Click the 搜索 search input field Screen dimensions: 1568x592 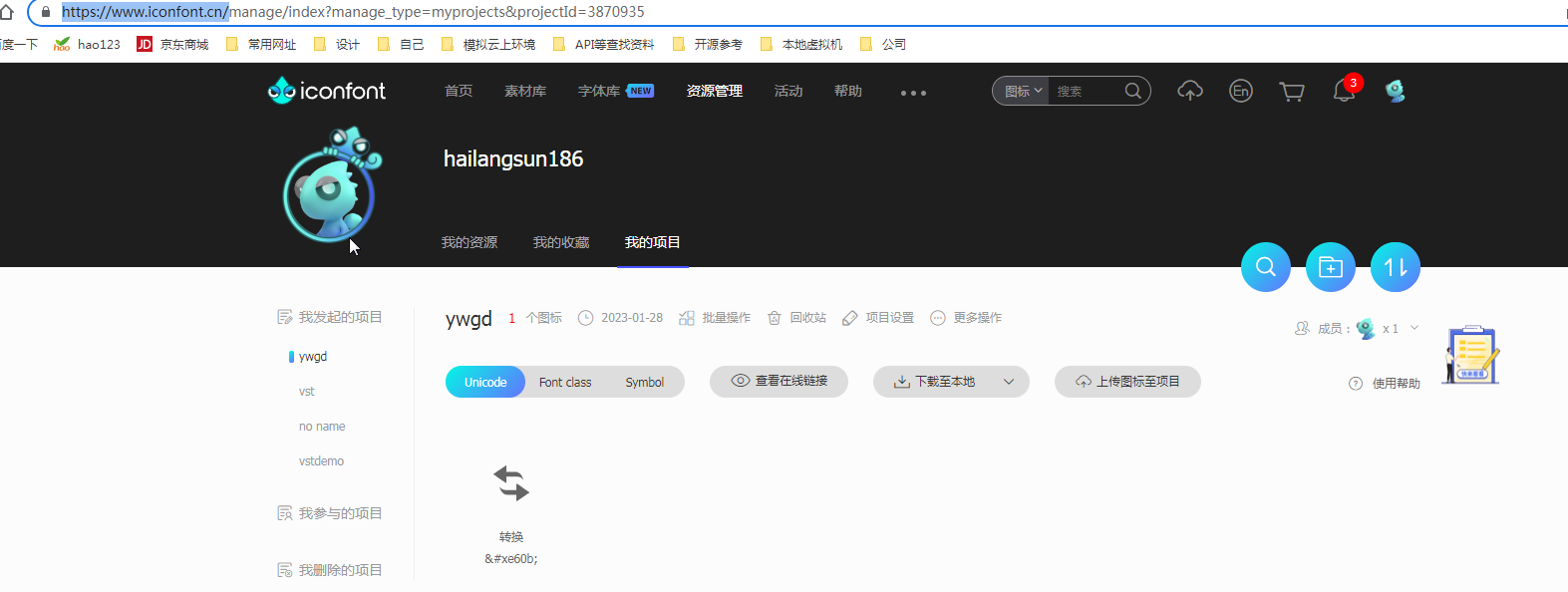point(1087,91)
